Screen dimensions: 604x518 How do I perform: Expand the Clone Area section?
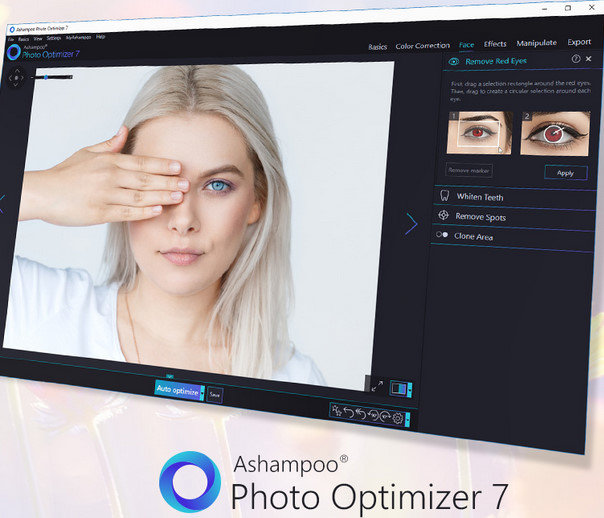(x=512, y=238)
